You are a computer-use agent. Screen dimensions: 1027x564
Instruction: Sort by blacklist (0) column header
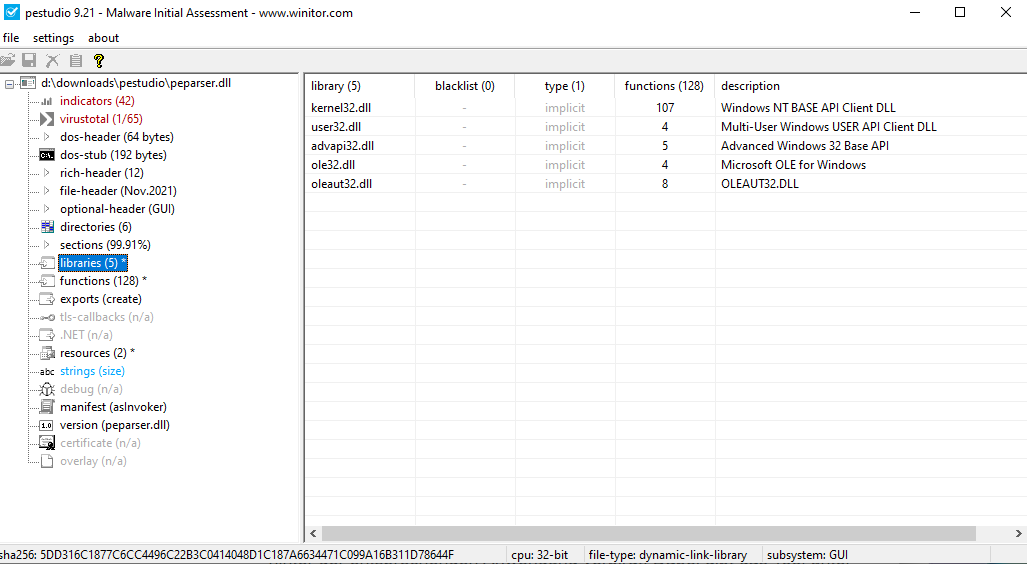465,86
